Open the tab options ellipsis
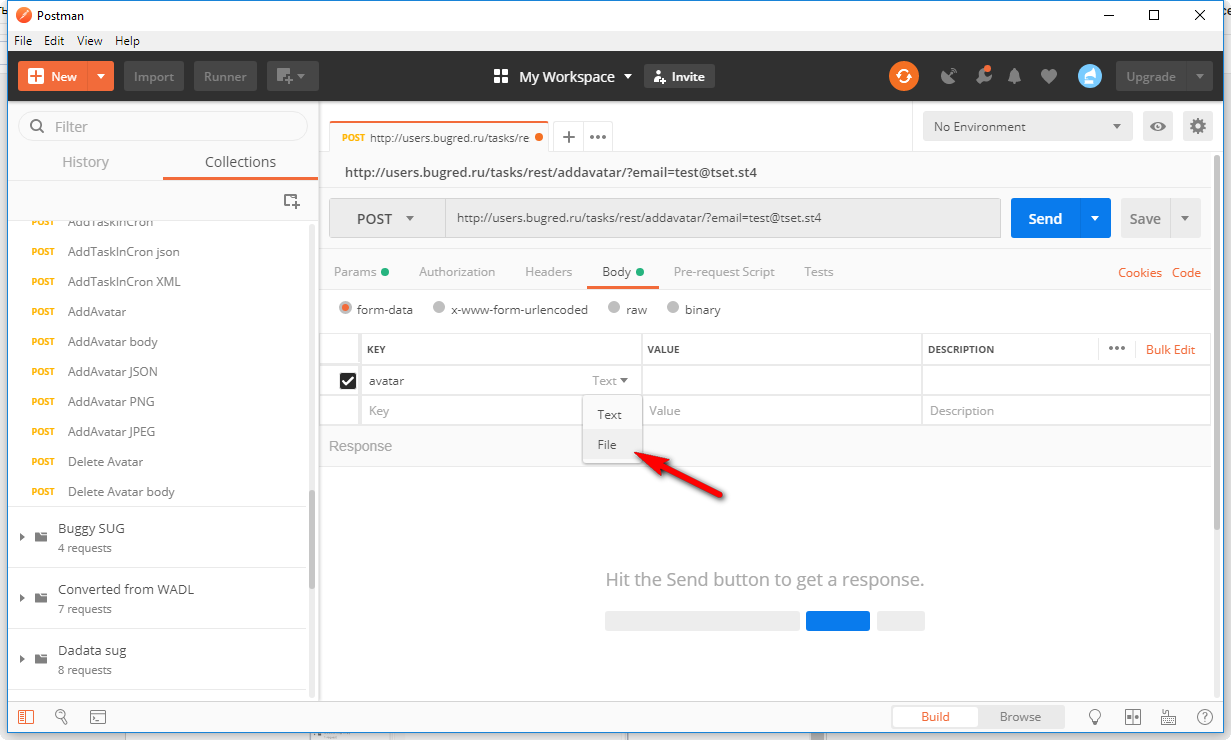 click(x=598, y=137)
